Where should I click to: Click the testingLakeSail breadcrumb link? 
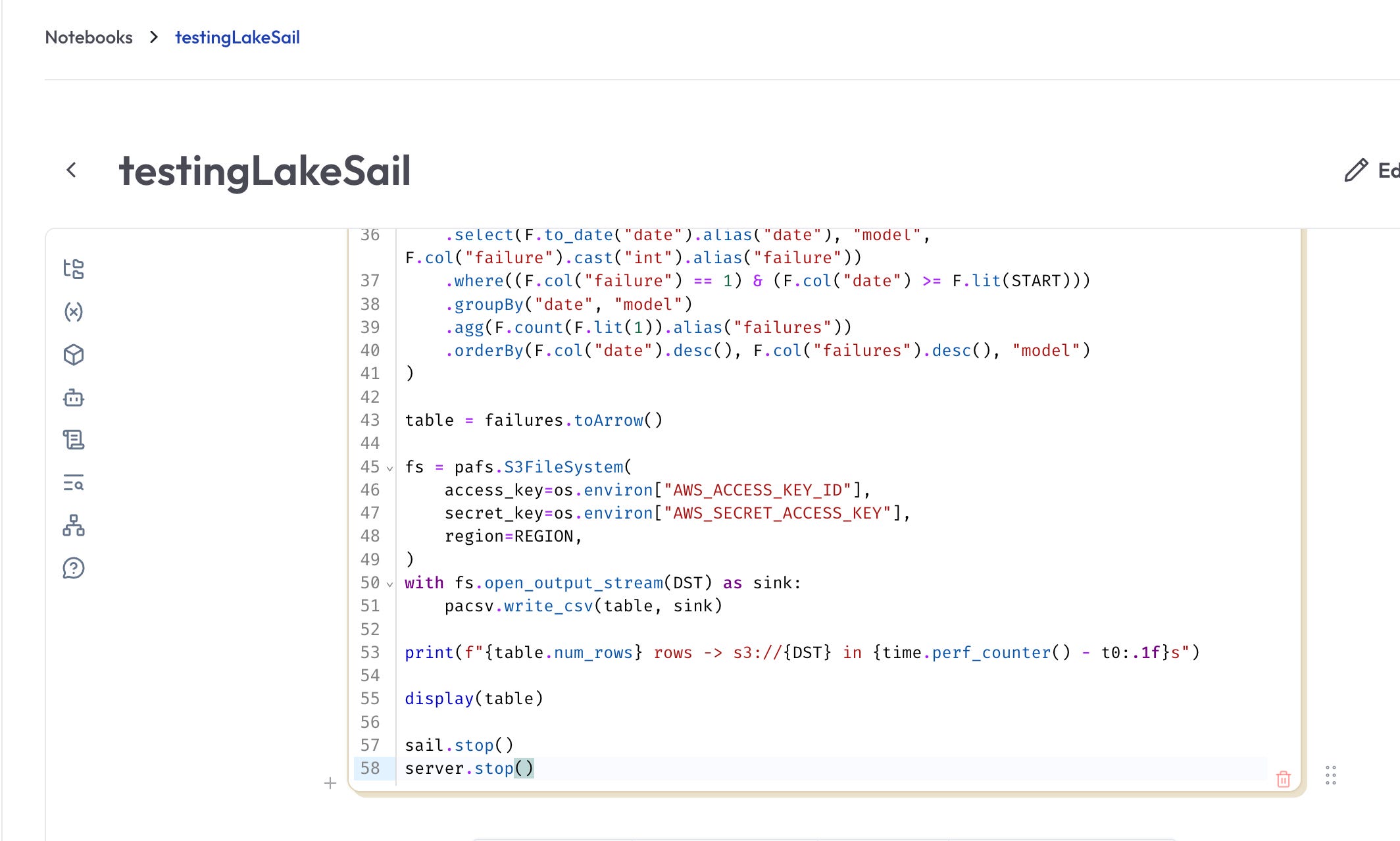pyautogui.click(x=238, y=38)
